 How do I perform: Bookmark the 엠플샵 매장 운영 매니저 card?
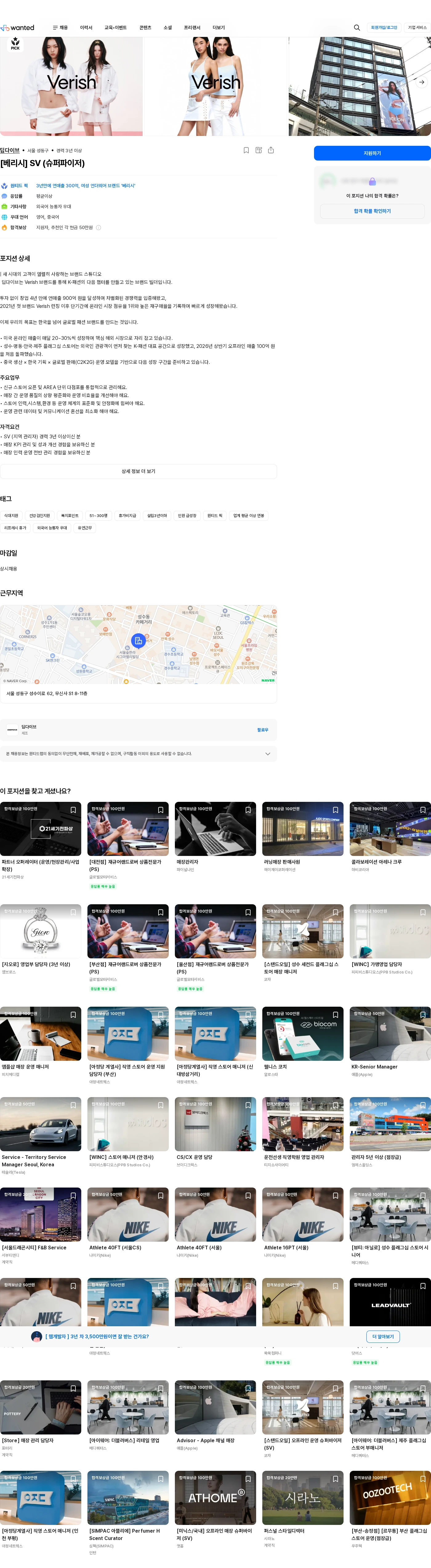73,1015
